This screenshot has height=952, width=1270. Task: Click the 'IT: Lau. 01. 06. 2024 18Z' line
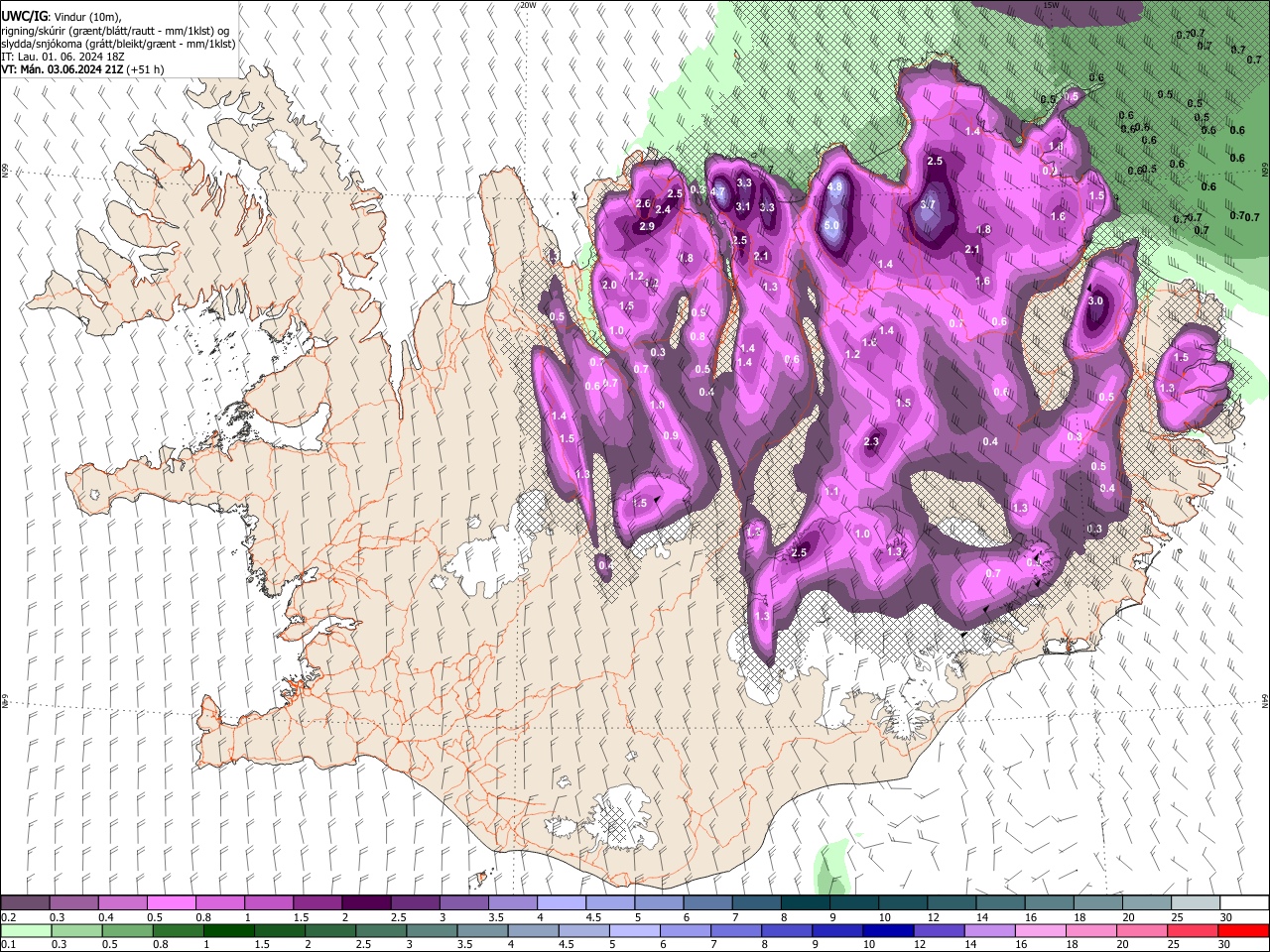(63, 57)
